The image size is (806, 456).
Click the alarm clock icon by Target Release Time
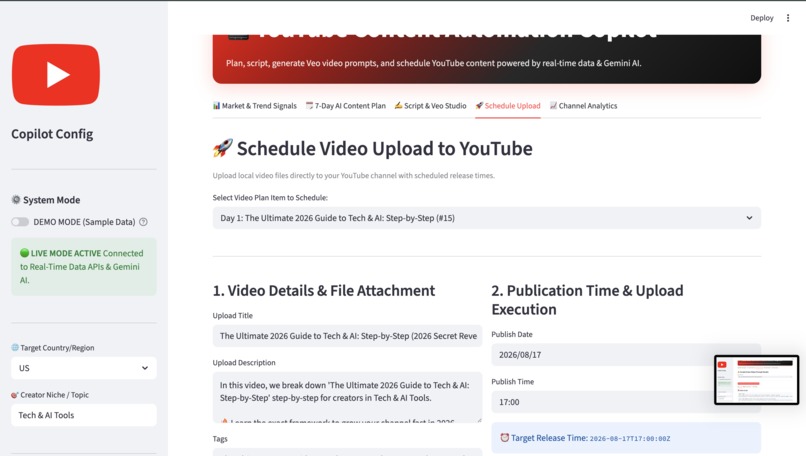tap(504, 437)
